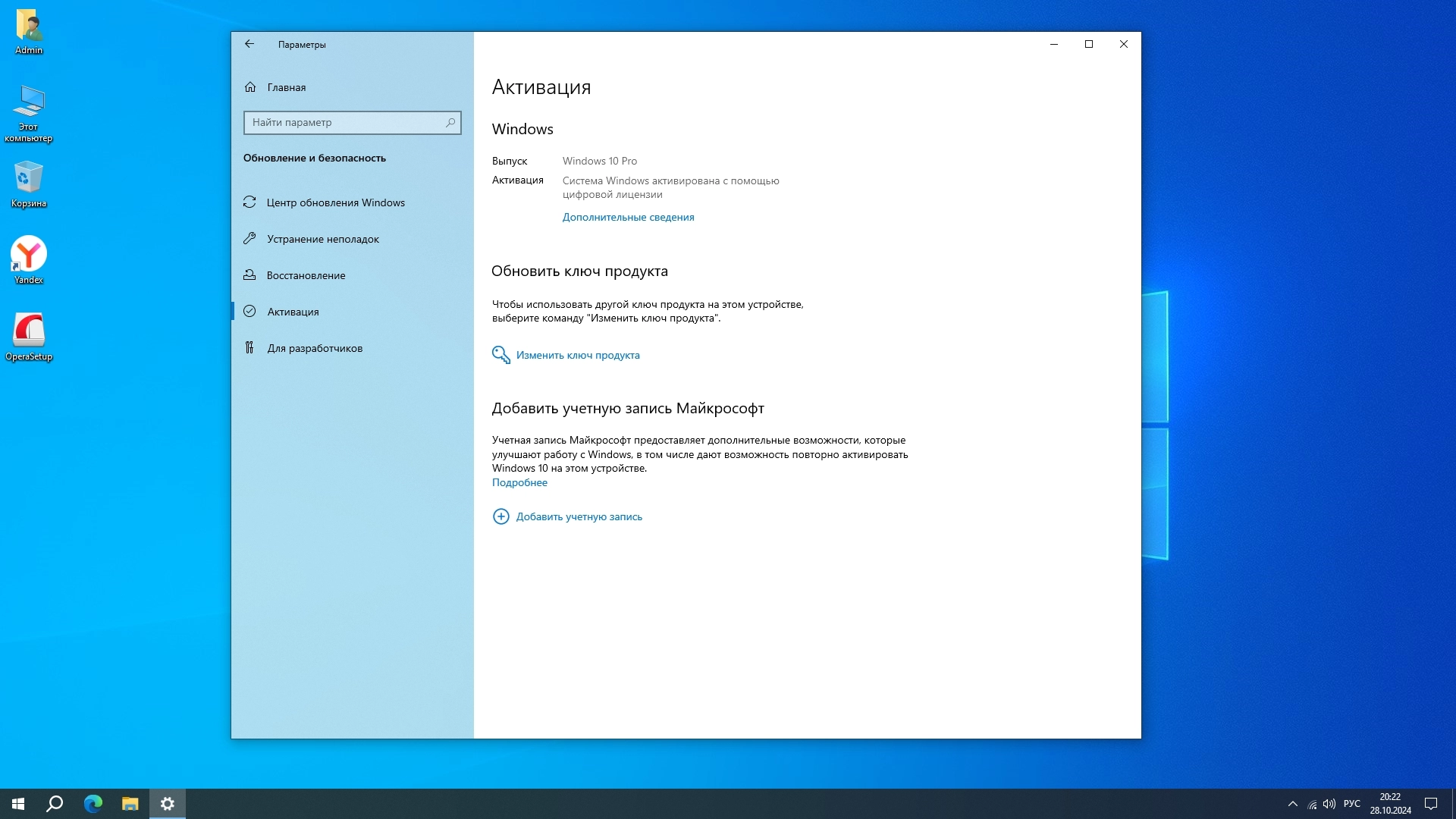Open File Explorer from the taskbar

point(130,804)
